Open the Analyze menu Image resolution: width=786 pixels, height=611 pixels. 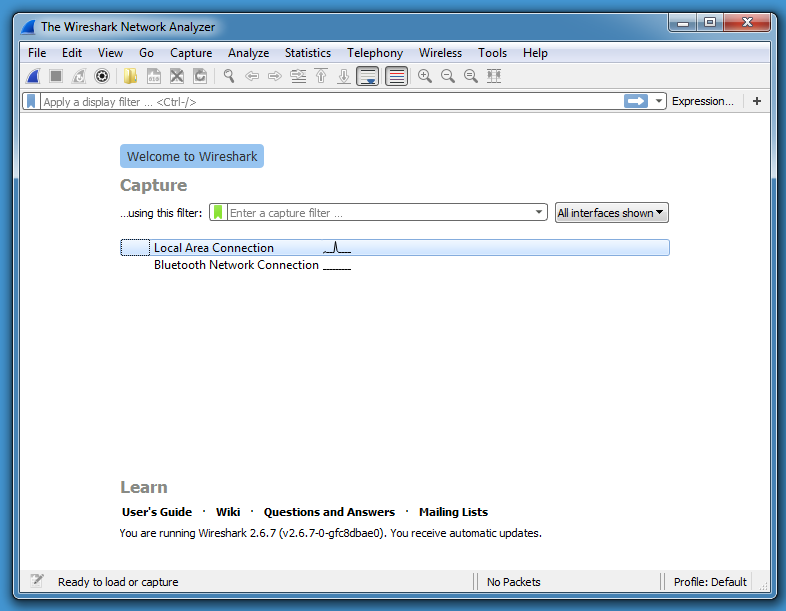[248, 53]
